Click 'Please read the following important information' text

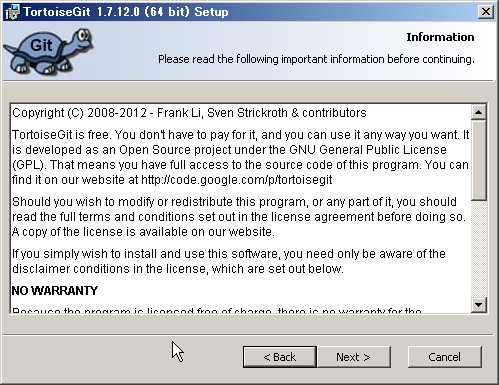(x=316, y=59)
